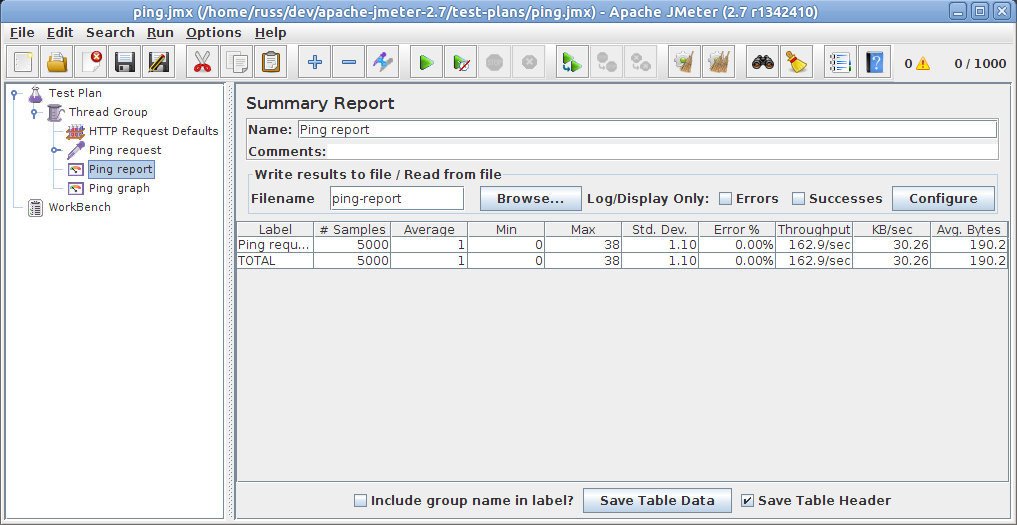Screen dimensions: 1017x525
Task: Save the test plan with floppy icon
Action: (x=125, y=62)
